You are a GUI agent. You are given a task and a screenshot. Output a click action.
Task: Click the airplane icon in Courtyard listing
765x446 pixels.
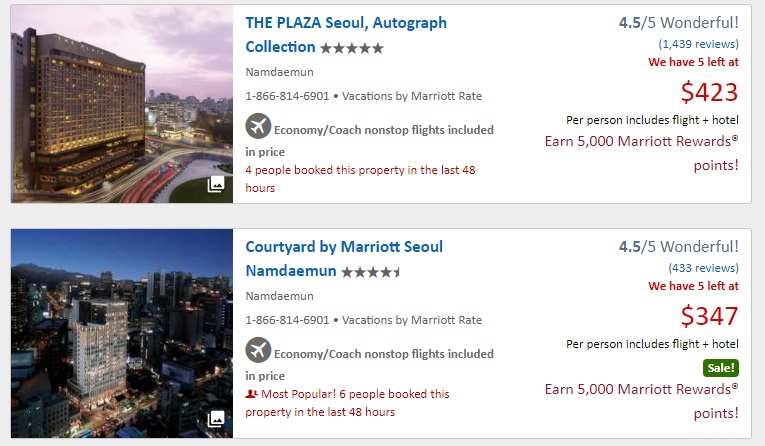[x=258, y=351]
